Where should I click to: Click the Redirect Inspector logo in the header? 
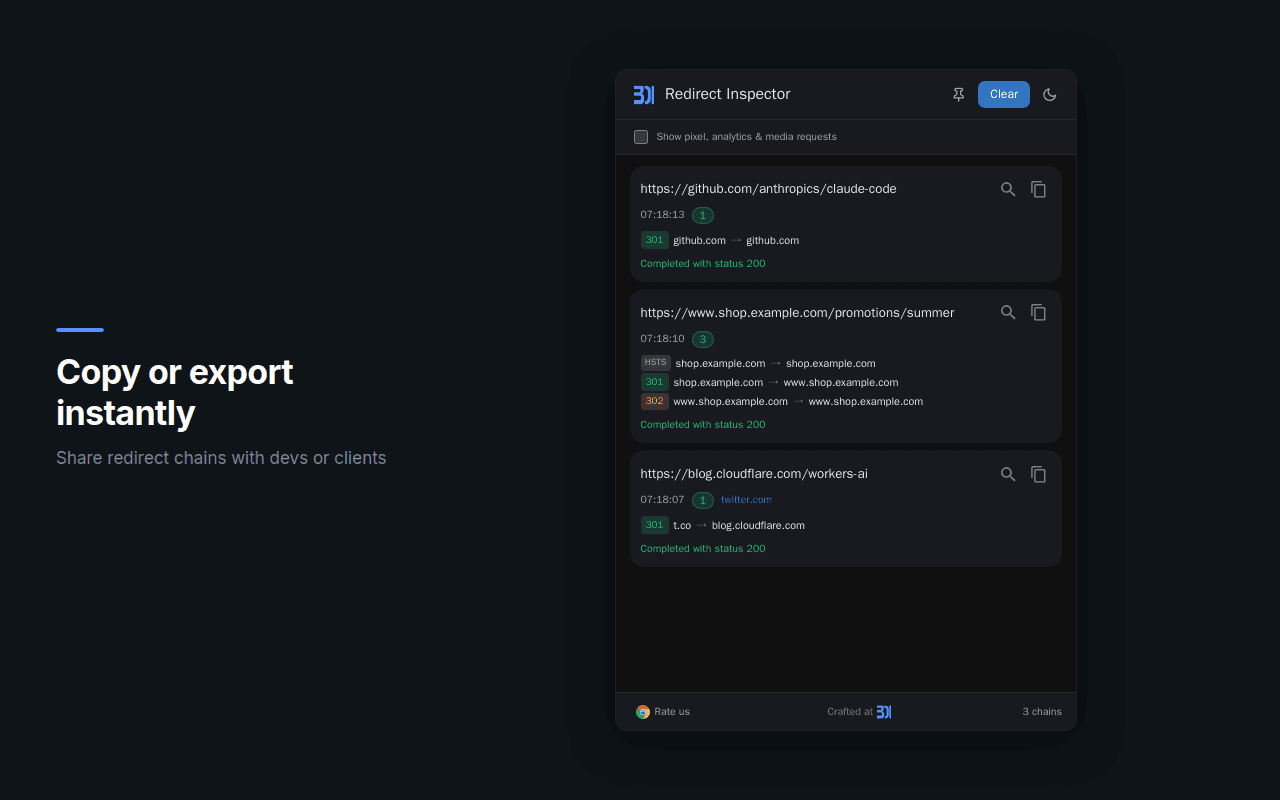pos(643,94)
